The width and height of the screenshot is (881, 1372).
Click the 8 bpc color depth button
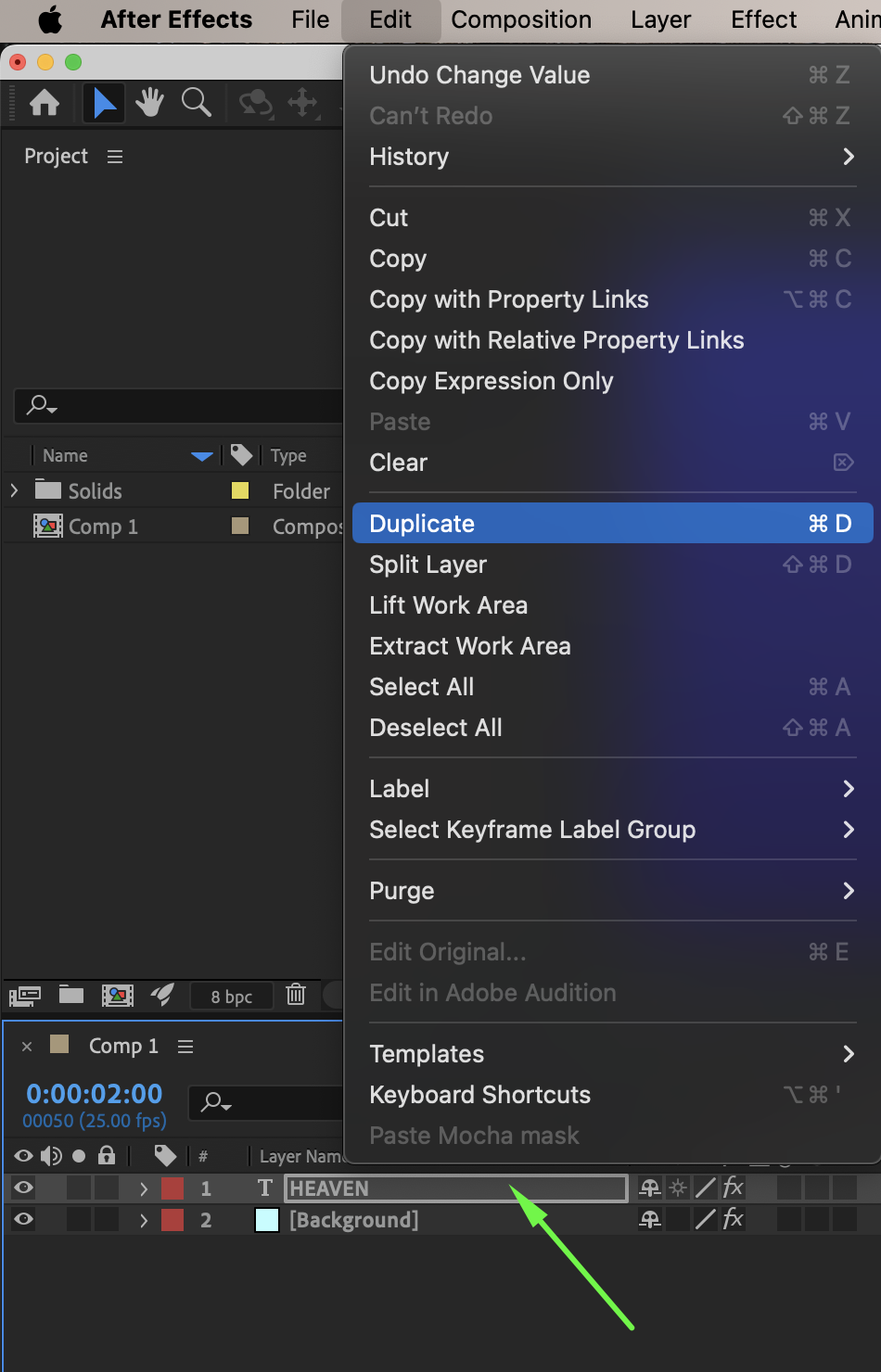point(232,997)
